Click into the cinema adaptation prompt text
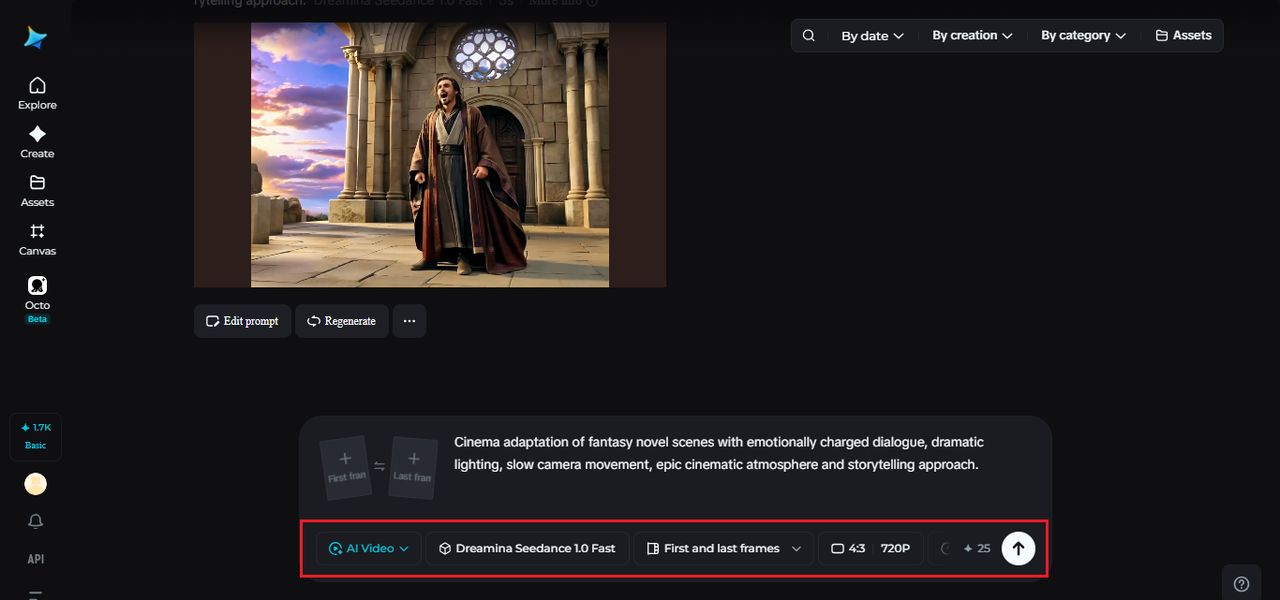The image size is (1280, 600). 719,453
